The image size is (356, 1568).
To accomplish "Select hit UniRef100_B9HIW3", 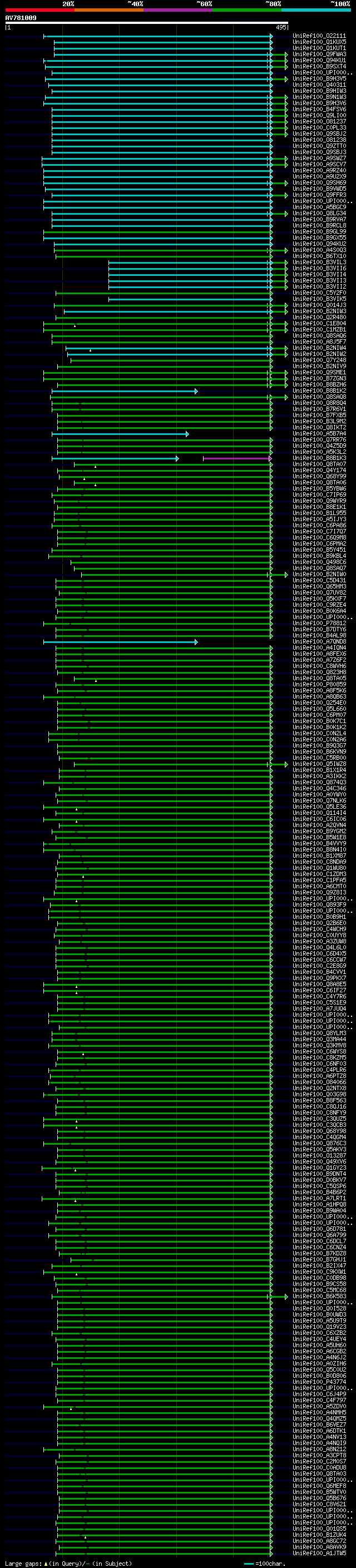I will click(x=319, y=91).
